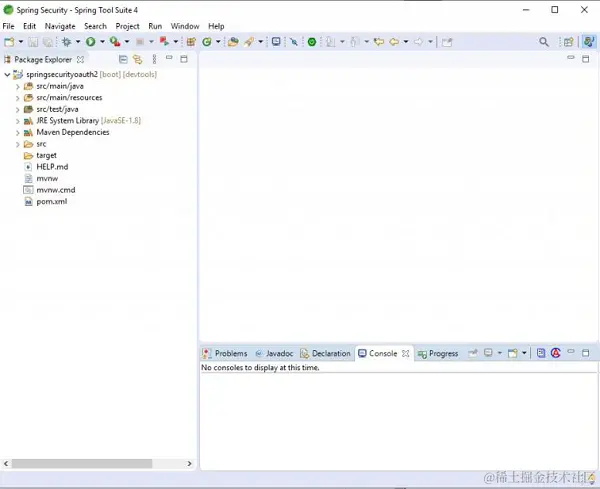The width and height of the screenshot is (600, 489).
Task: Open the File menu
Action: [8, 26]
